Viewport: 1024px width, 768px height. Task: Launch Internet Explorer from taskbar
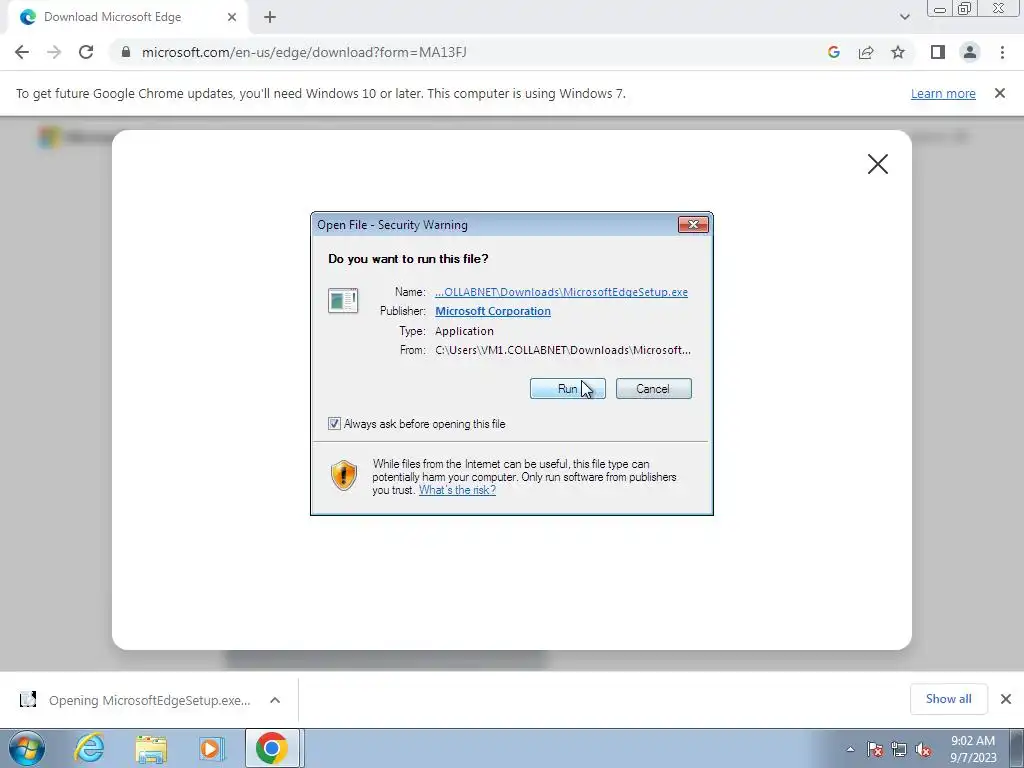pyautogui.click(x=89, y=748)
